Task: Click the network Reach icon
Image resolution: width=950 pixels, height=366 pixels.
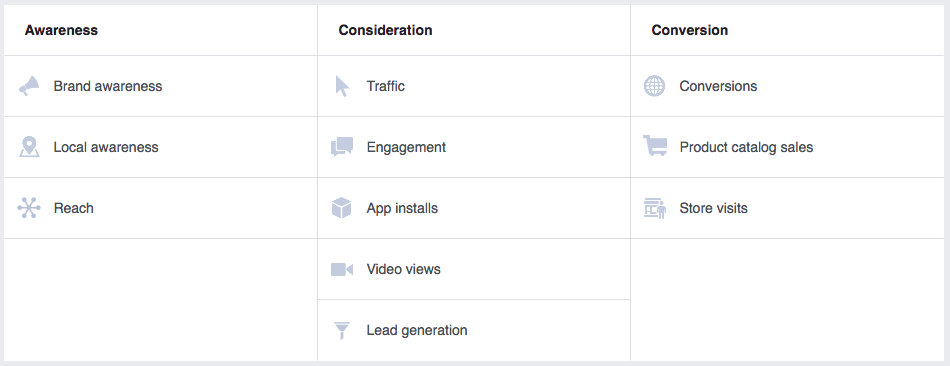Action: point(28,208)
